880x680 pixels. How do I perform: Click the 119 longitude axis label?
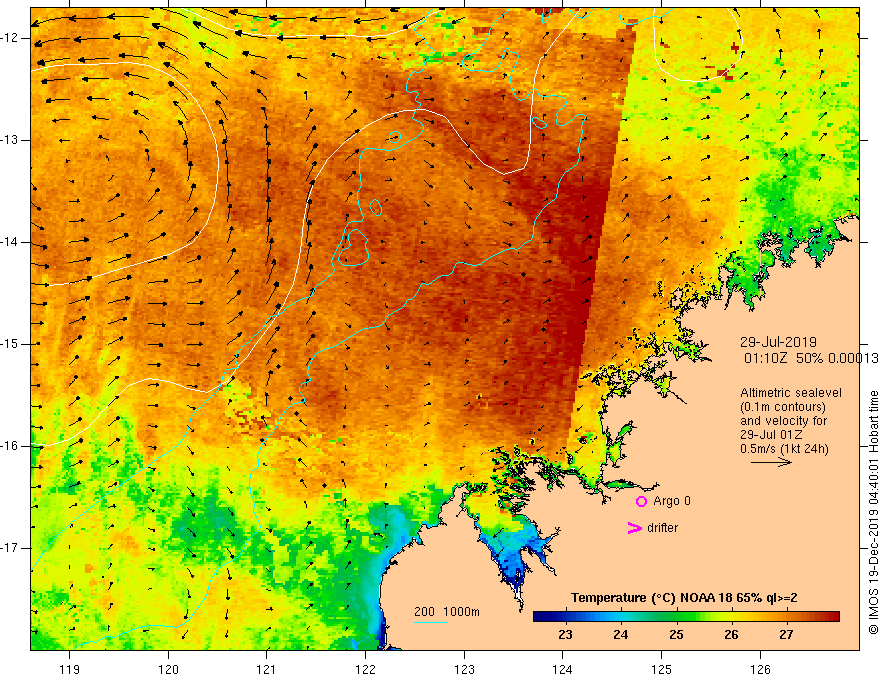click(70, 669)
